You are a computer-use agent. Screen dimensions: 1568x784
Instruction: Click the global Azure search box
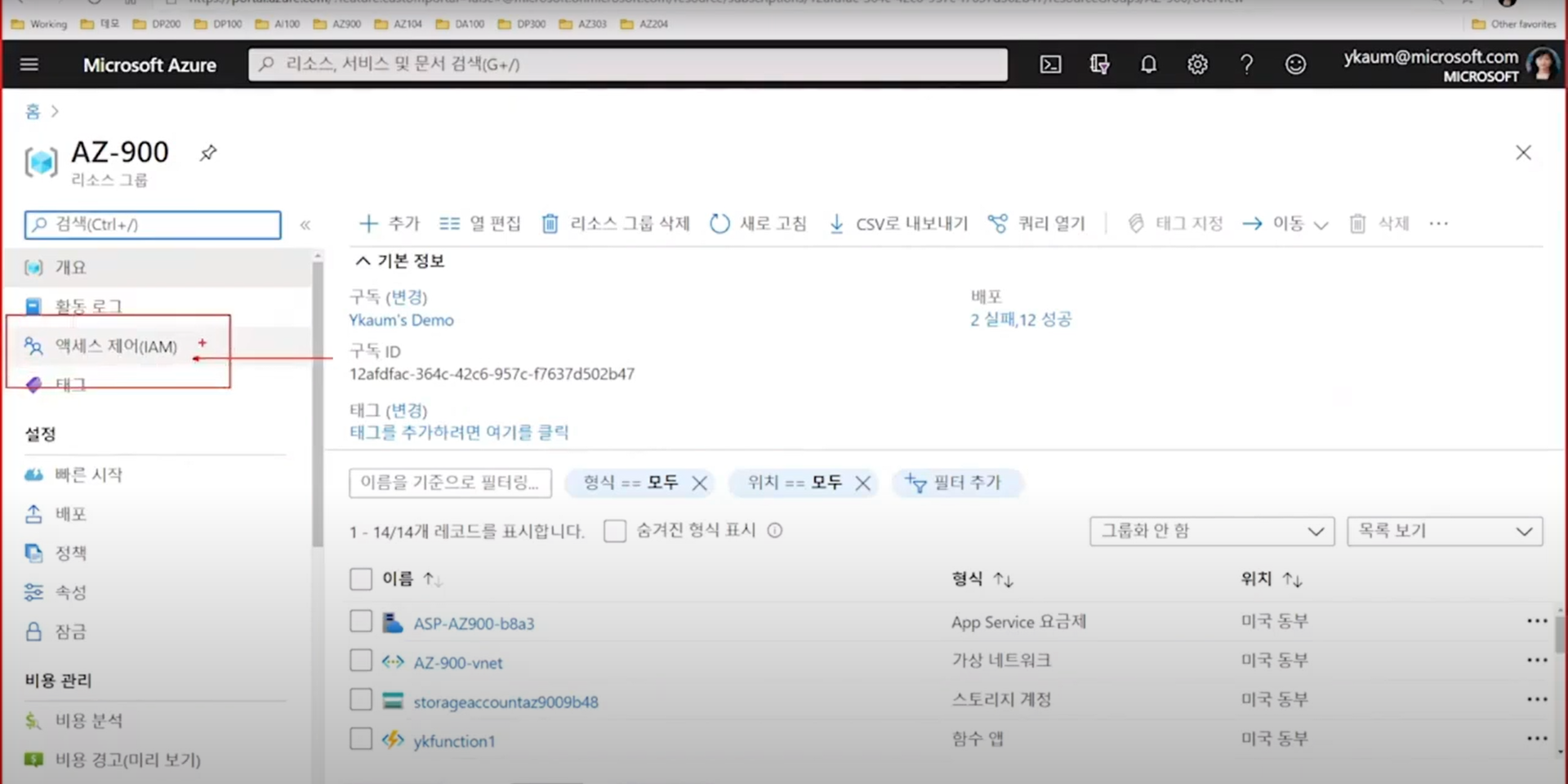(x=627, y=64)
